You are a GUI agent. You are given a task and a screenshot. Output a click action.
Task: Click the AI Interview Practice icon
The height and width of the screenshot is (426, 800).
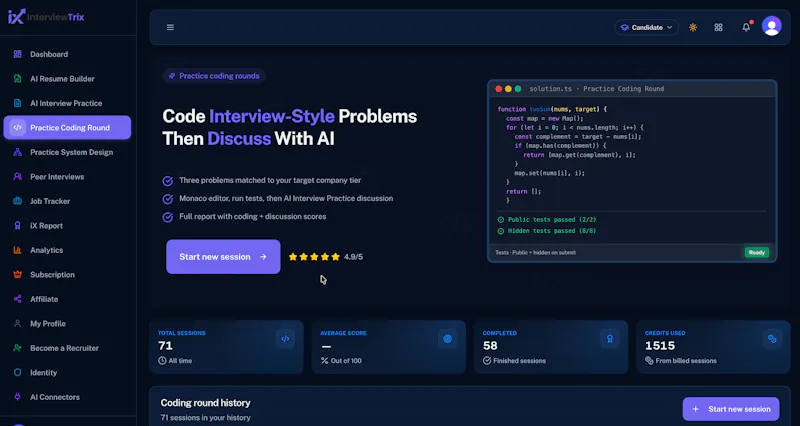[17, 103]
